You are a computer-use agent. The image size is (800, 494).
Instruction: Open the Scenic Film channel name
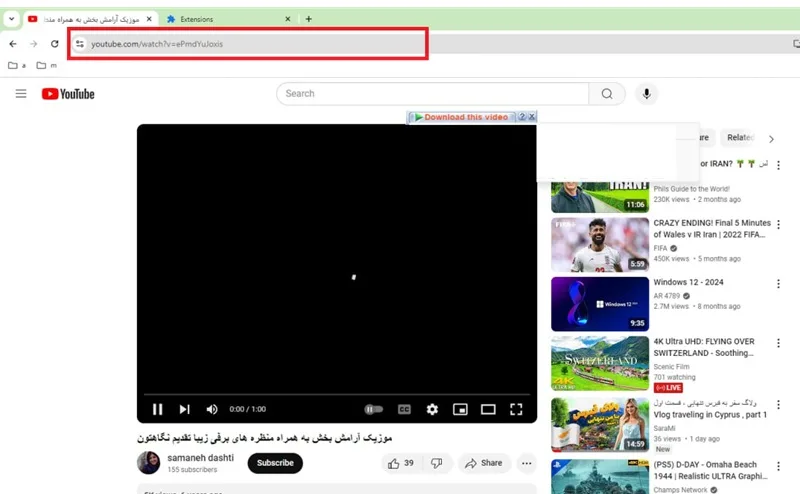[x=671, y=366]
